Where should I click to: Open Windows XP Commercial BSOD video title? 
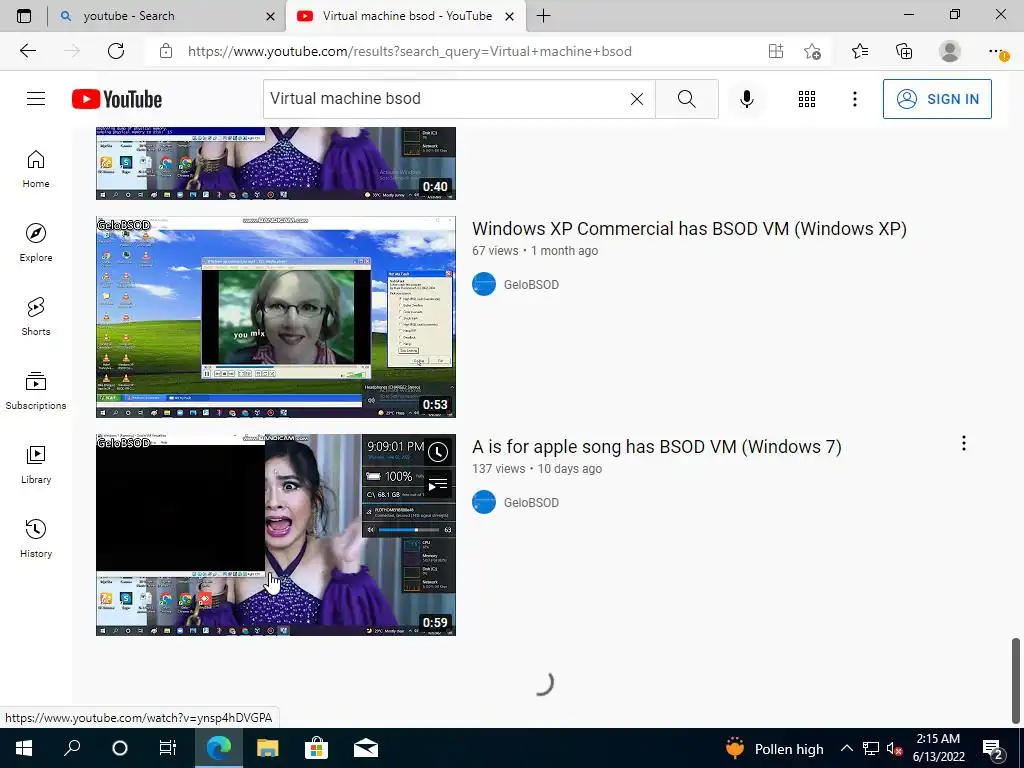point(689,229)
